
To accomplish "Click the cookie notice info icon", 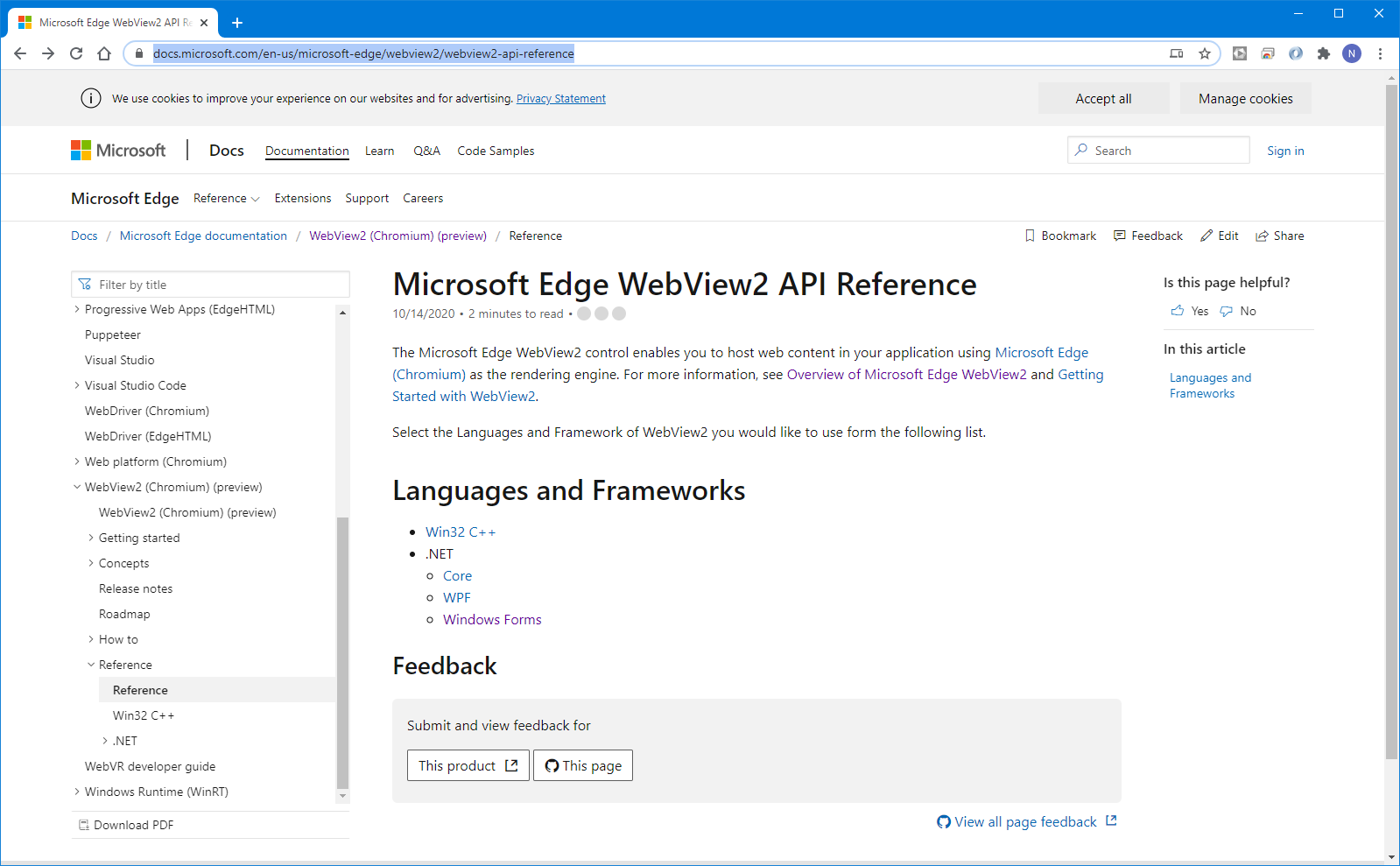I will [91, 98].
